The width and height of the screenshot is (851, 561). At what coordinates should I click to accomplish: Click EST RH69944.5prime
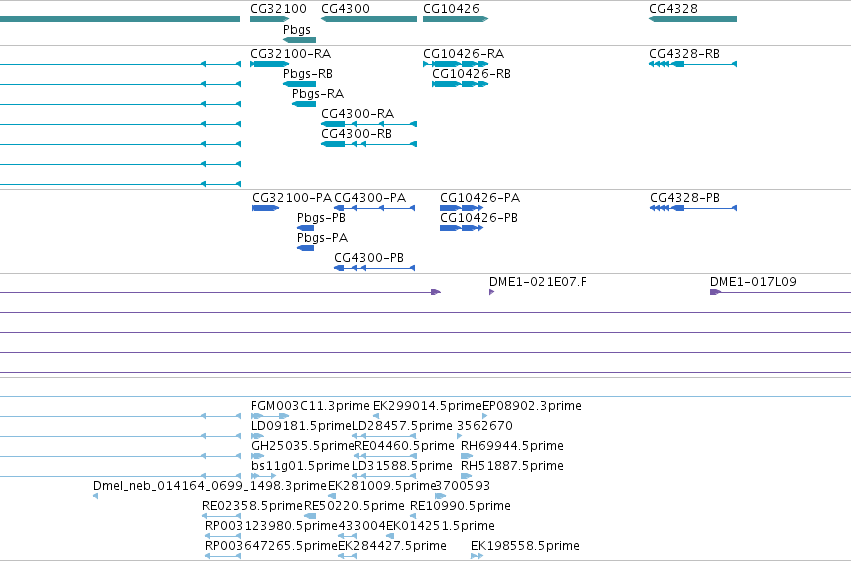(512, 446)
